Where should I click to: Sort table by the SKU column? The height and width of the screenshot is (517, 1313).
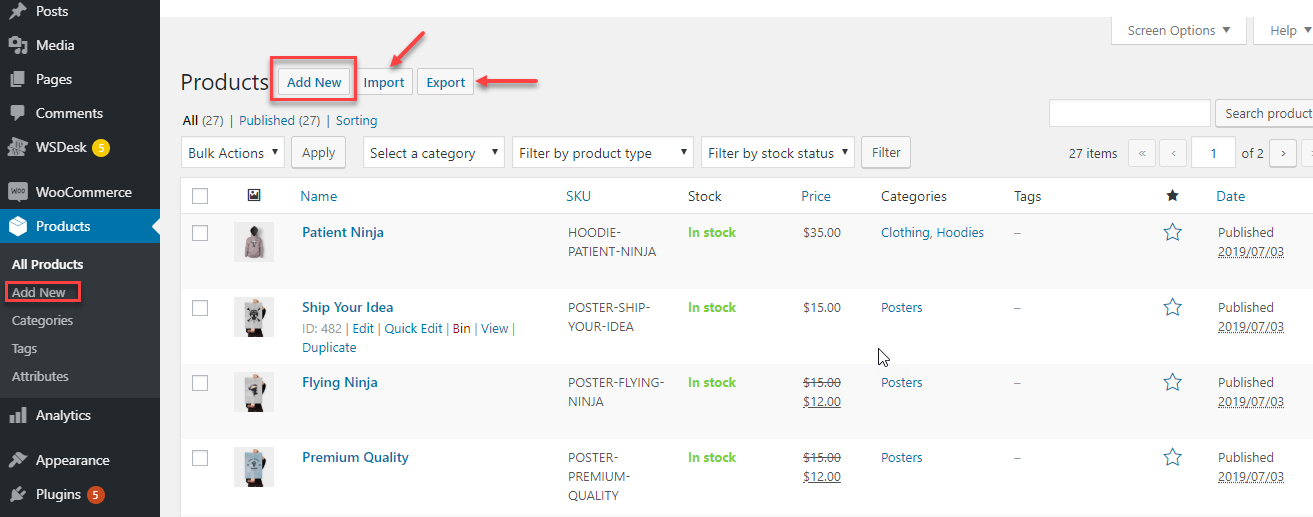click(578, 196)
